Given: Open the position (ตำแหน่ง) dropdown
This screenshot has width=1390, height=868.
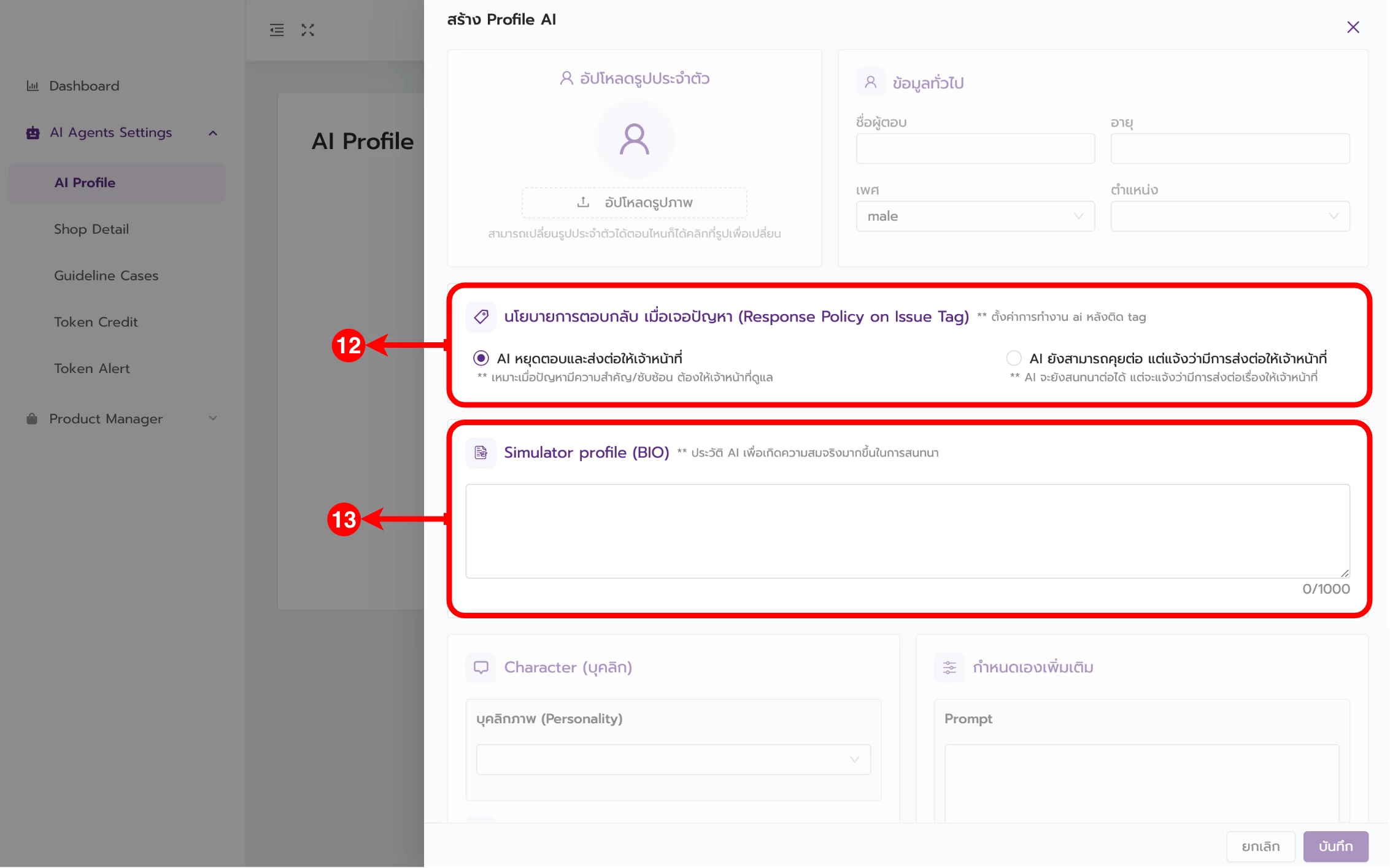Looking at the screenshot, I should tap(1229, 217).
